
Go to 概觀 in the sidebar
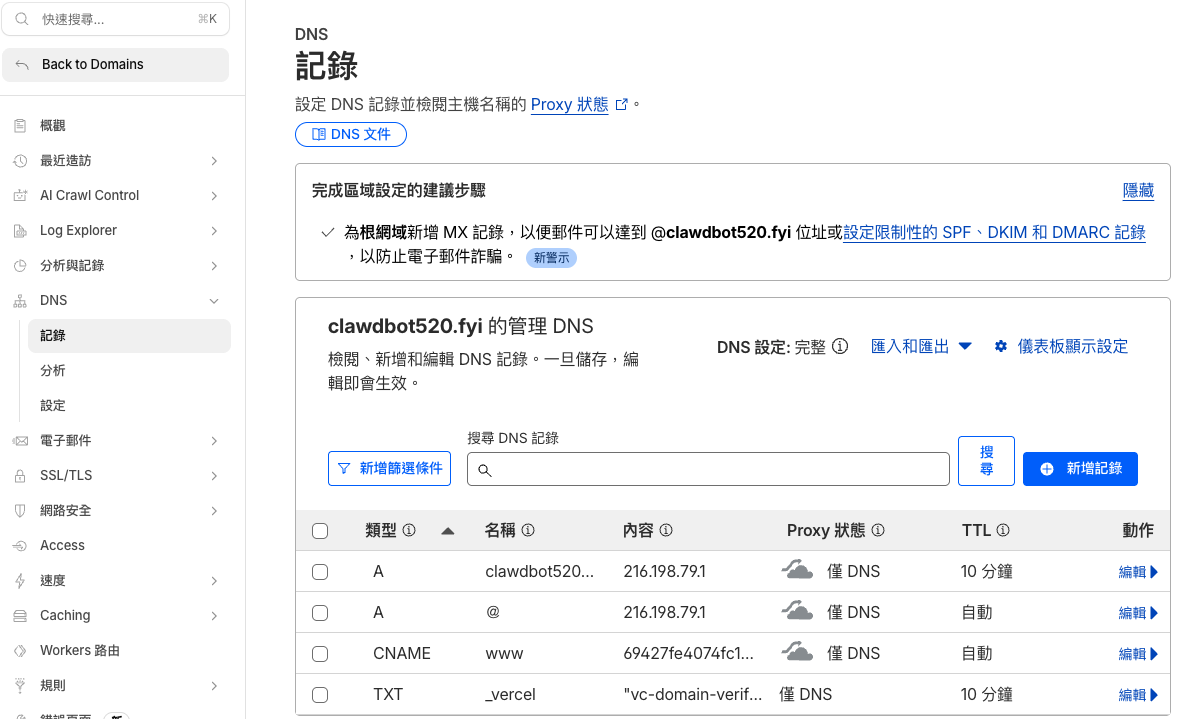53,126
